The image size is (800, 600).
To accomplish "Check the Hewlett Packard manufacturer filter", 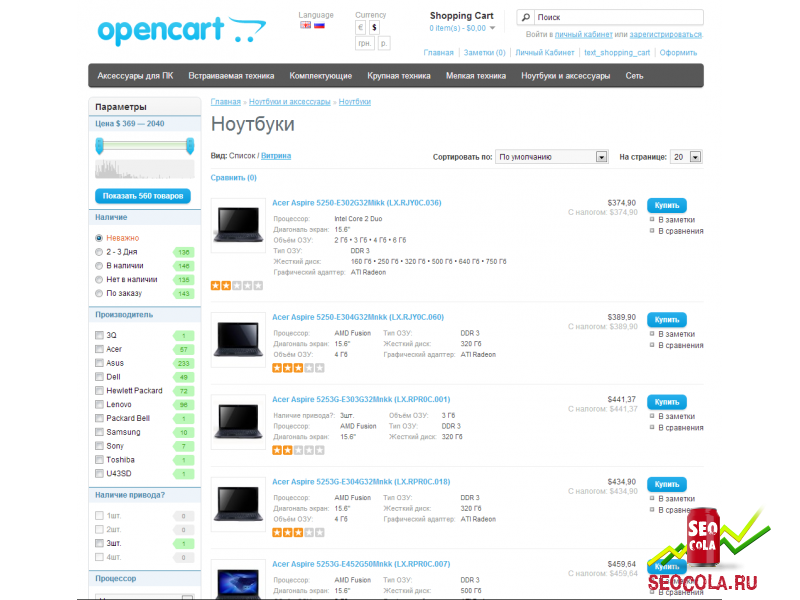I will point(99,391).
